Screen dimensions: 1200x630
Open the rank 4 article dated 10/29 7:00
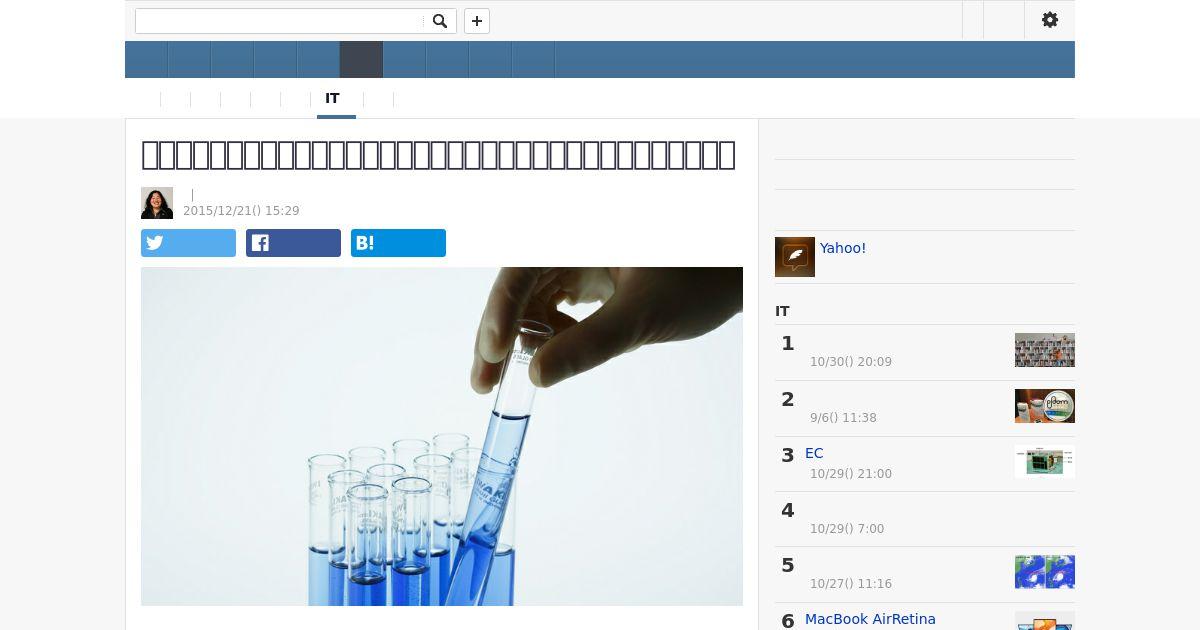tap(925, 519)
